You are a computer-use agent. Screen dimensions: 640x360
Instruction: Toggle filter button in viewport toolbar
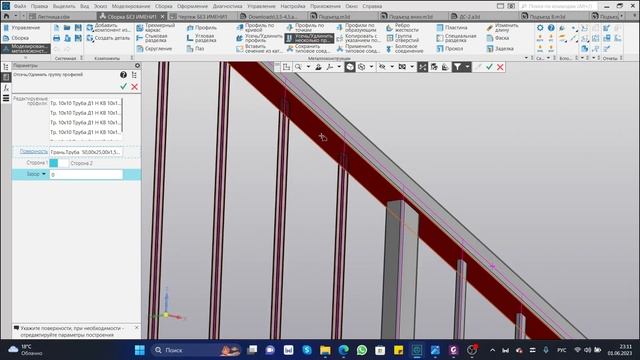457,67
